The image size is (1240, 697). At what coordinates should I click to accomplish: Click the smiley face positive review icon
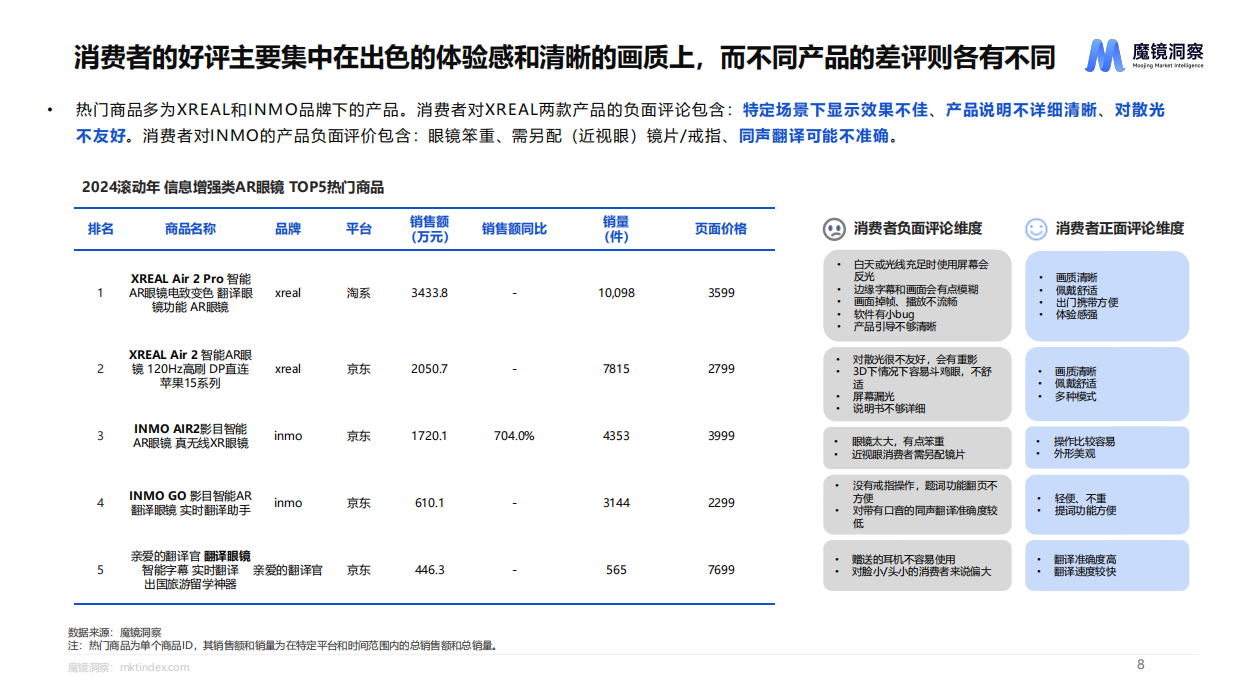(1037, 229)
